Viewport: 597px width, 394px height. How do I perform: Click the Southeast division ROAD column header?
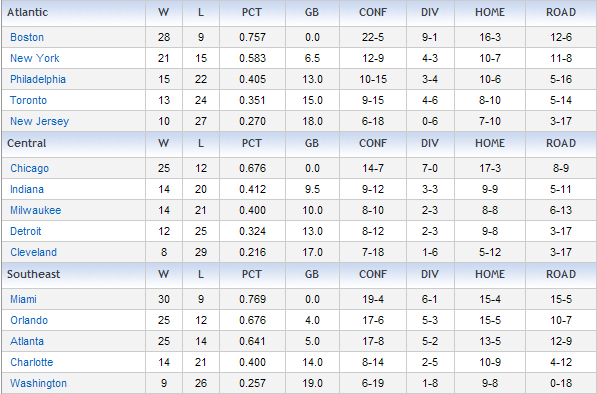click(561, 274)
